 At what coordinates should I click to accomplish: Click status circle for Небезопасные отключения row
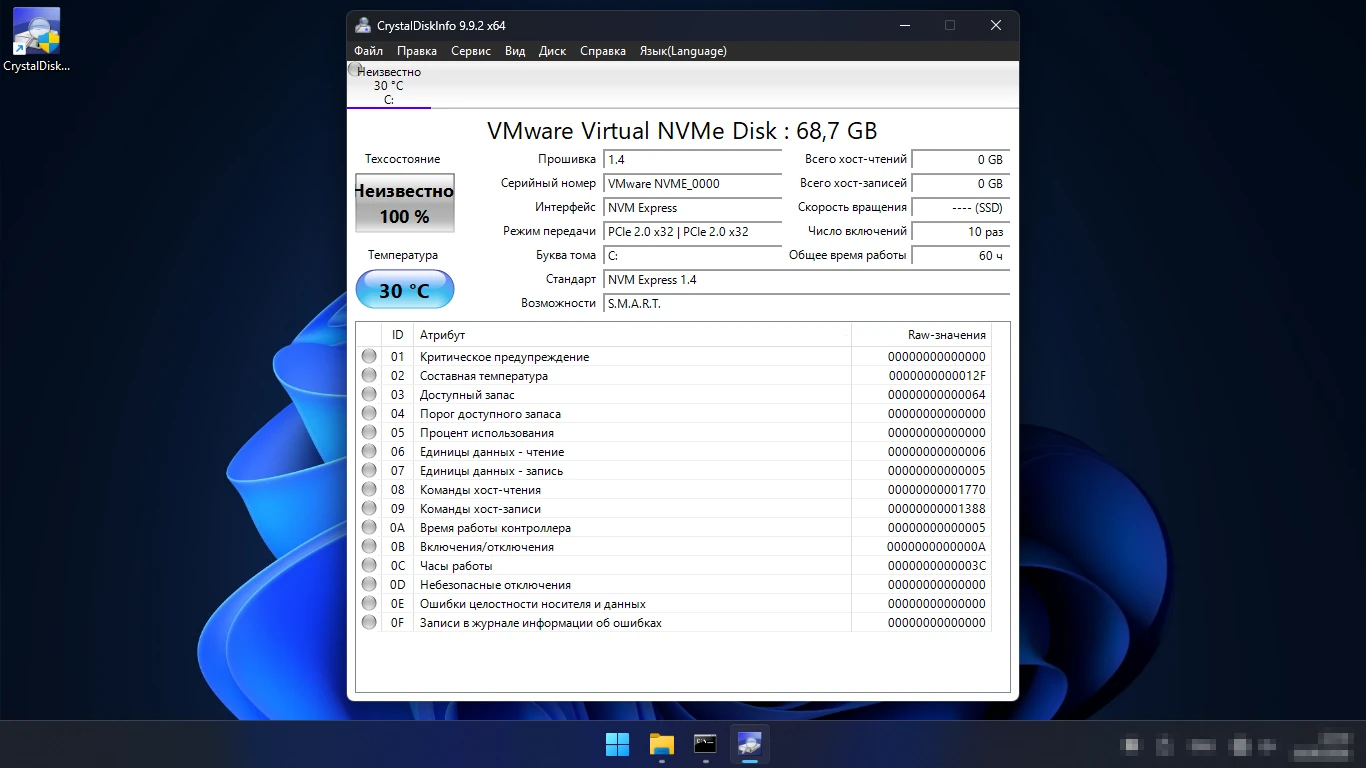(x=369, y=585)
